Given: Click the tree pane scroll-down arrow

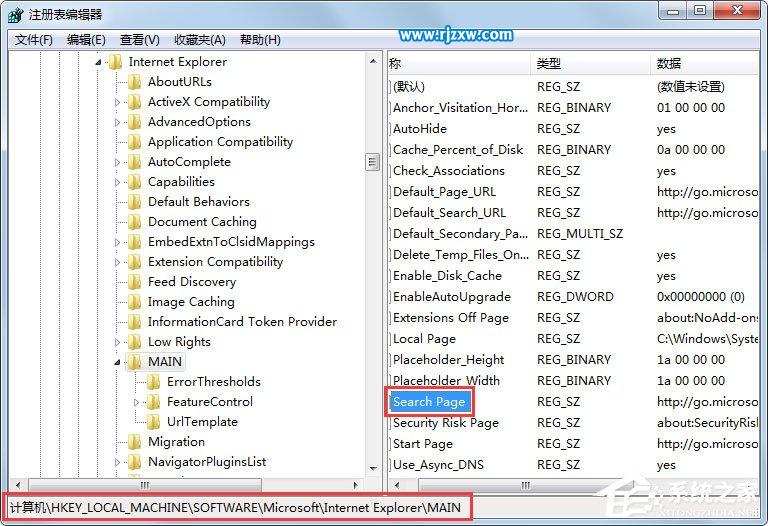Looking at the screenshot, I should pyautogui.click(x=373, y=468).
